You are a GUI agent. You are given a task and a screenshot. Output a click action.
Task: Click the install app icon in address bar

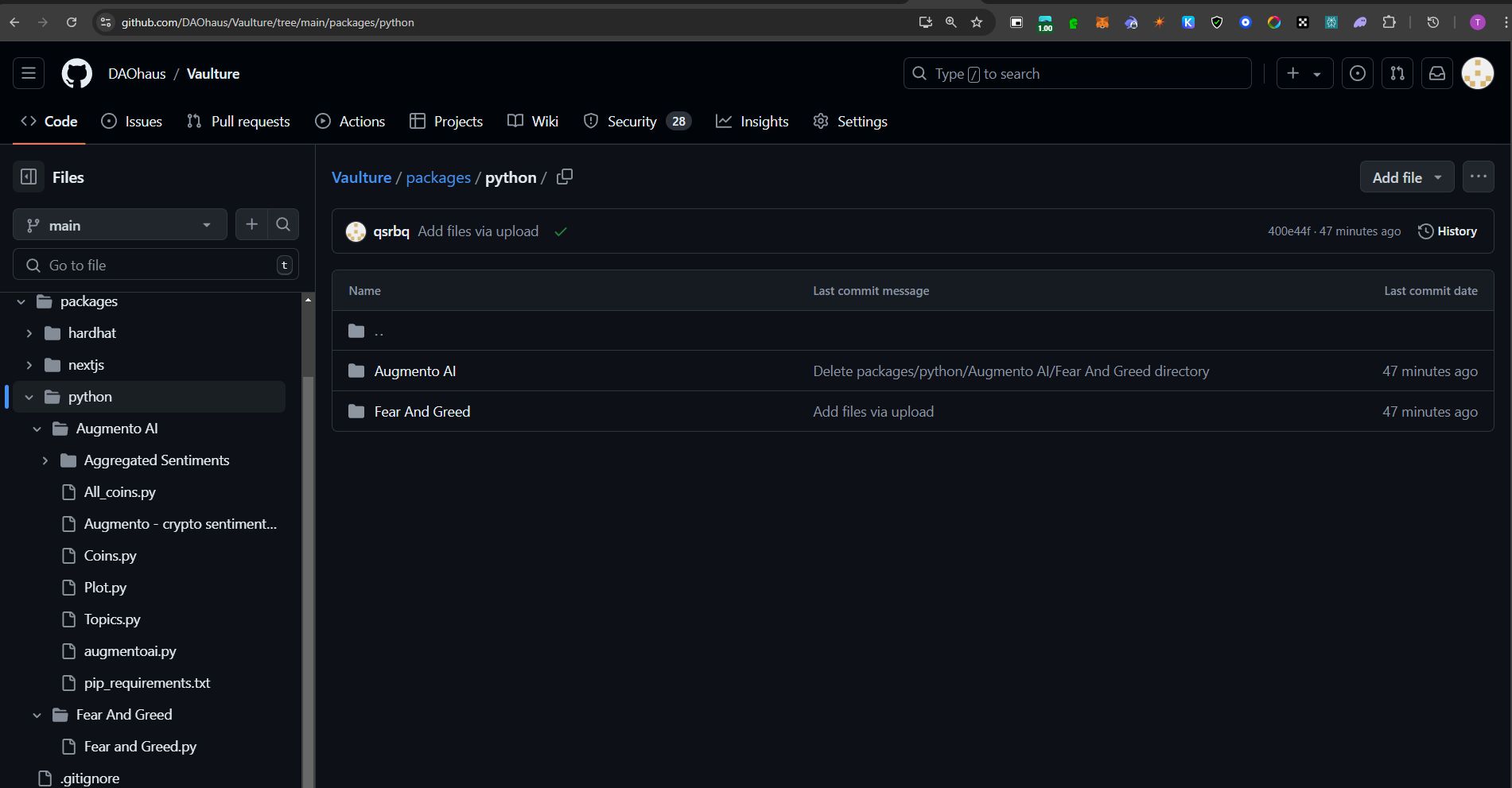[925, 22]
